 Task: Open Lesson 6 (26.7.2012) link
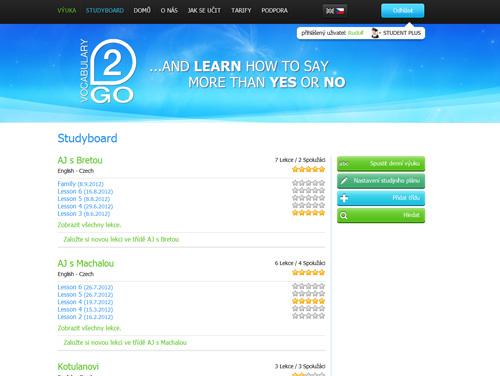(85, 287)
